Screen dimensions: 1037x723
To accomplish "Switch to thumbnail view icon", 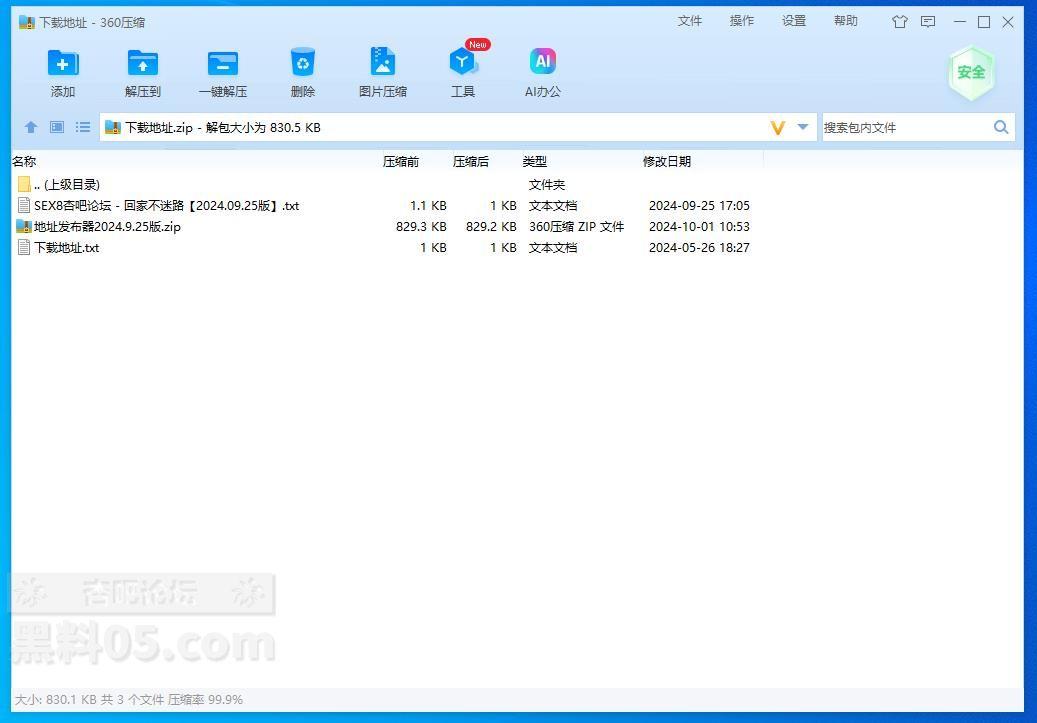I will (57, 127).
